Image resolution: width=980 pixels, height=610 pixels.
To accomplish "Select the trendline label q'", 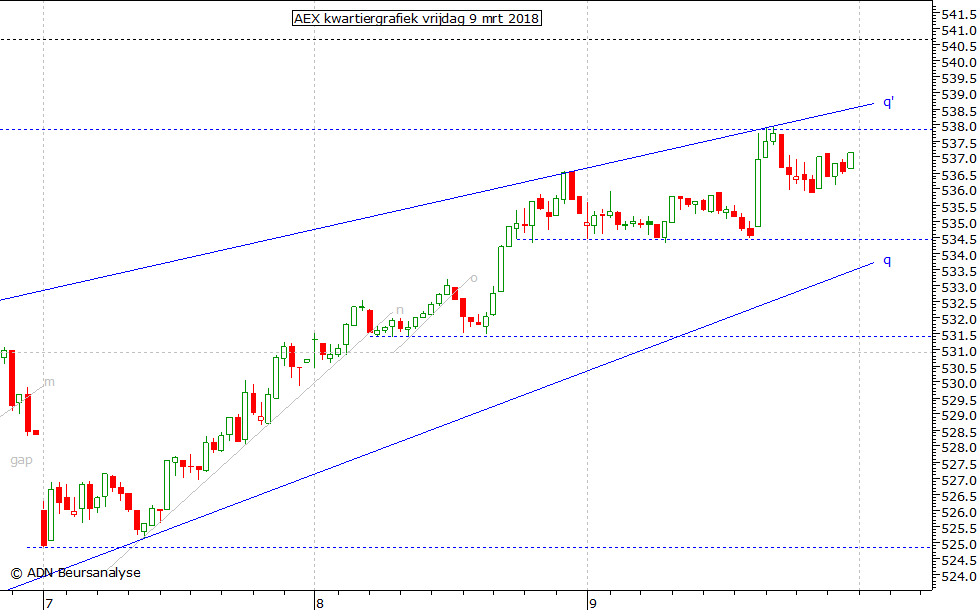I will 888,102.
